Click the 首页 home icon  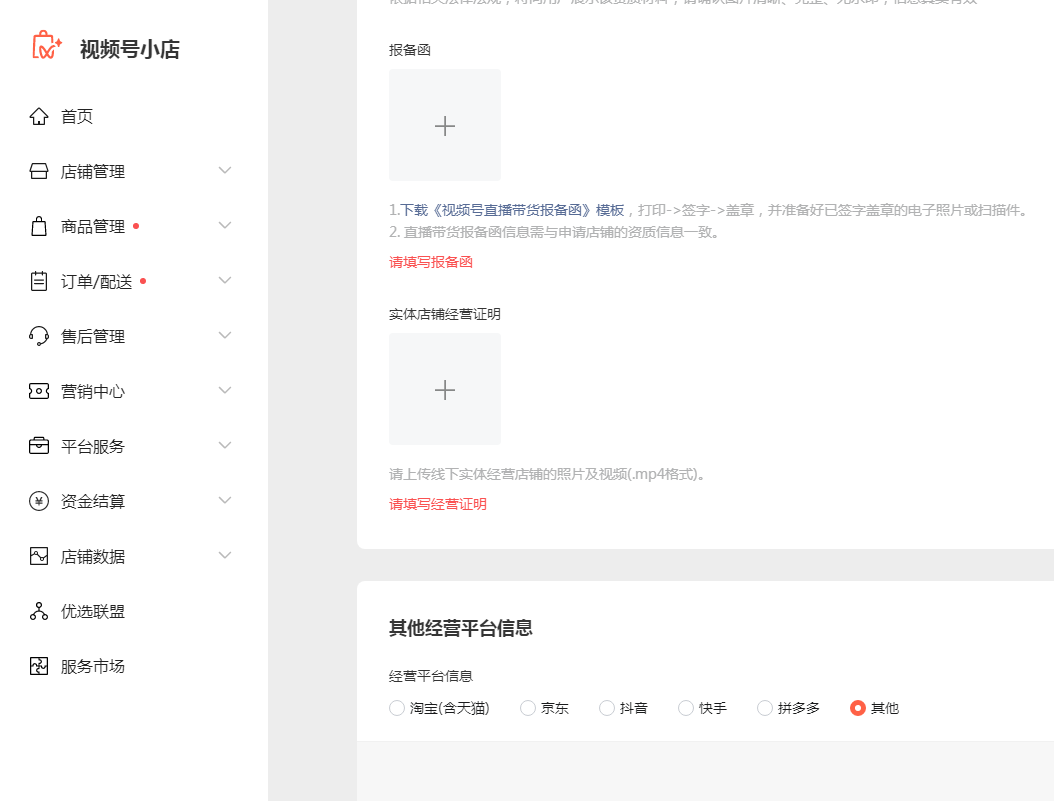tap(39, 116)
